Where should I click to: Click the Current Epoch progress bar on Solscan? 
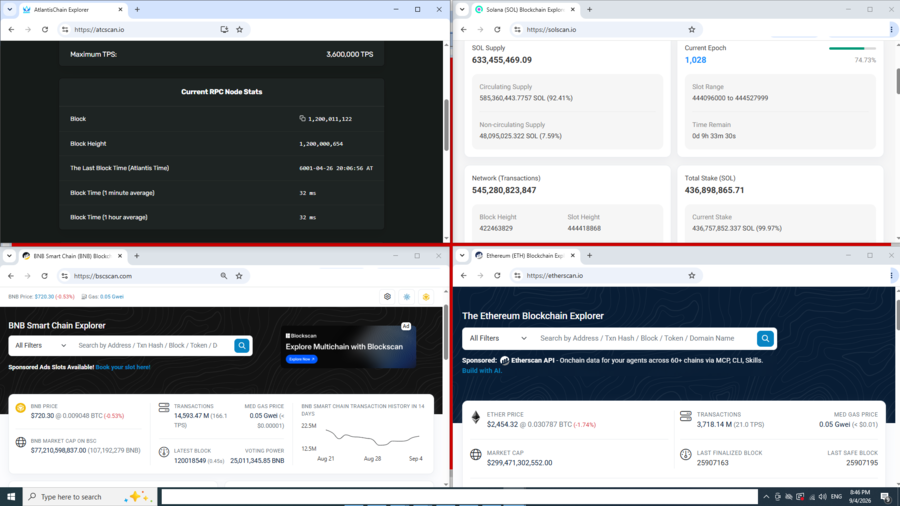[x=852, y=48]
